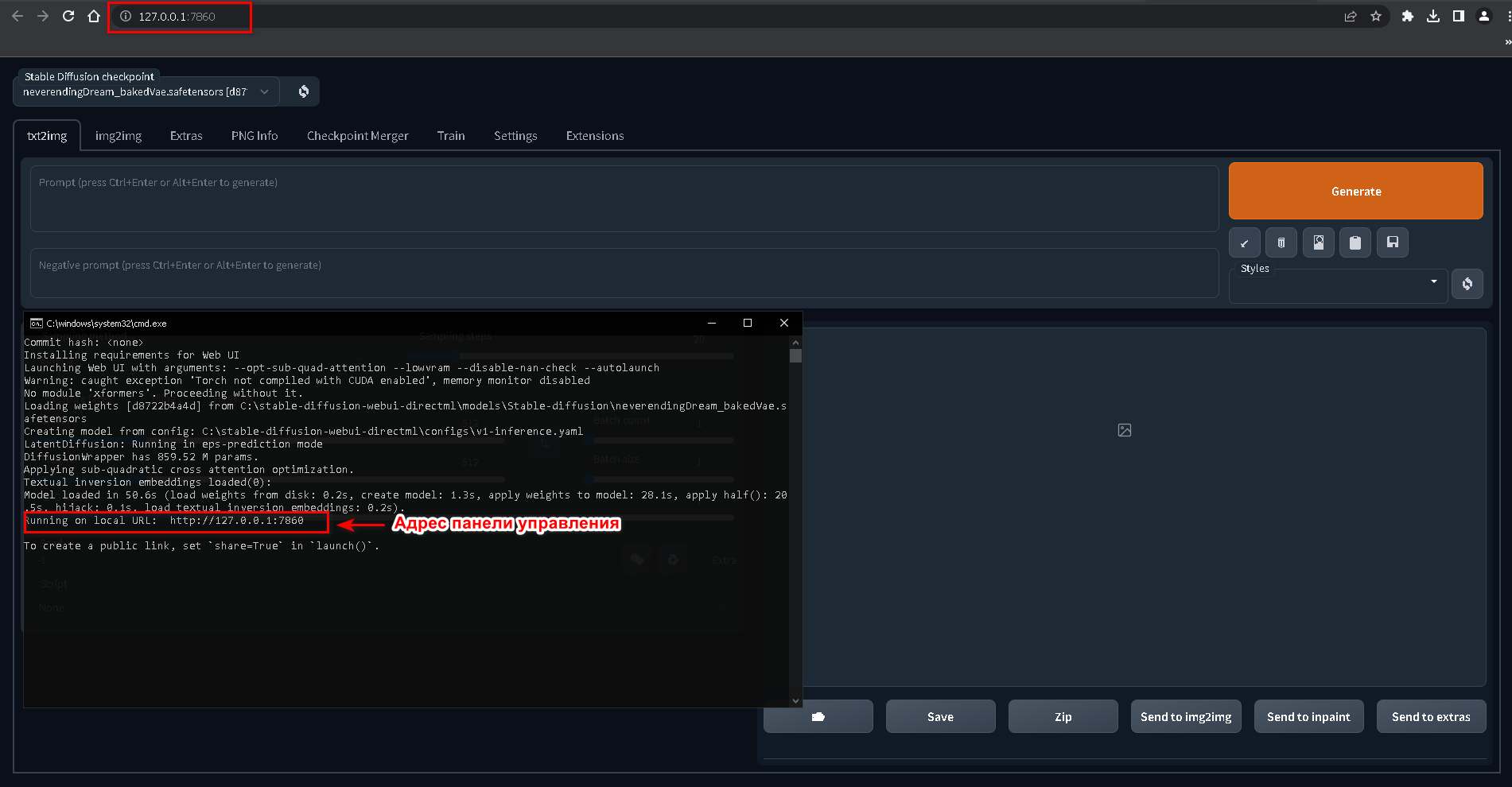This screenshot has height=787, width=1512.
Task: Click 'Applying sub-quadratic cross attention optimization' line
Action: [x=189, y=470]
